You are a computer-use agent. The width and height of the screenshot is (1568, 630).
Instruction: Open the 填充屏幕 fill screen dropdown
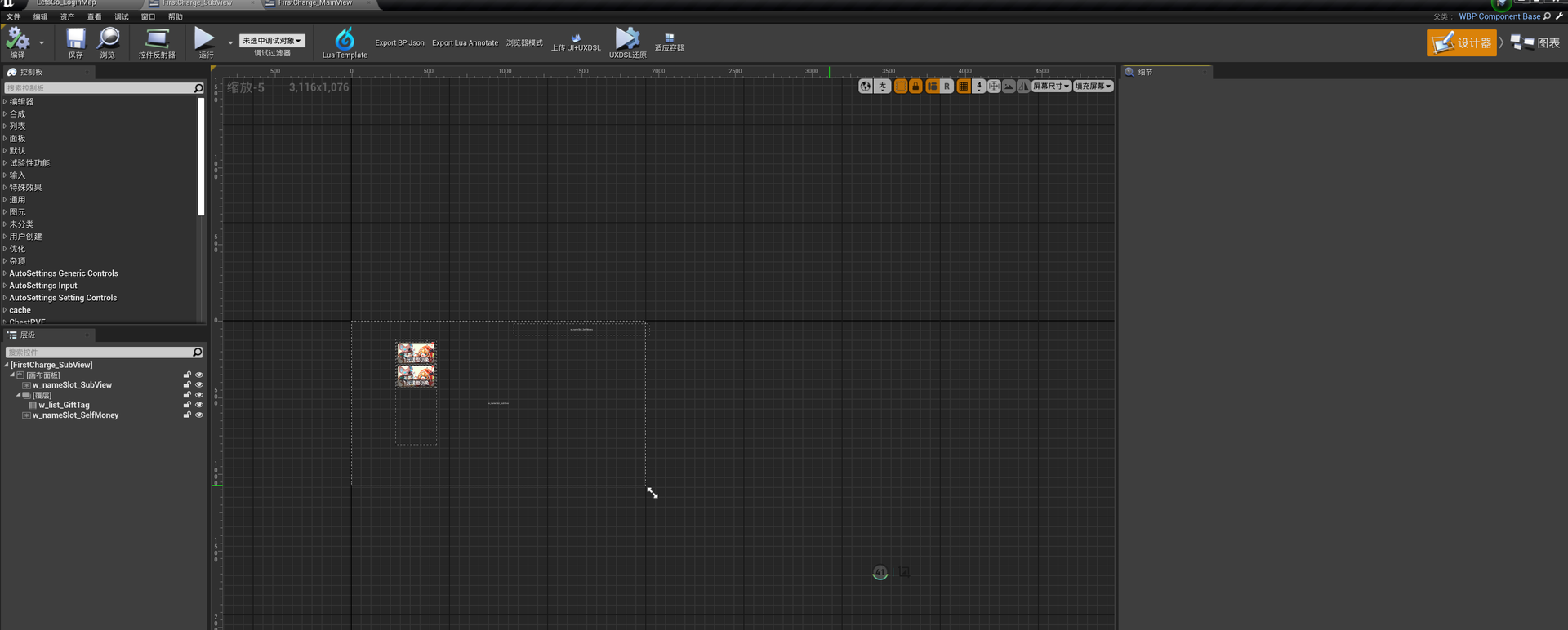pos(1093,86)
